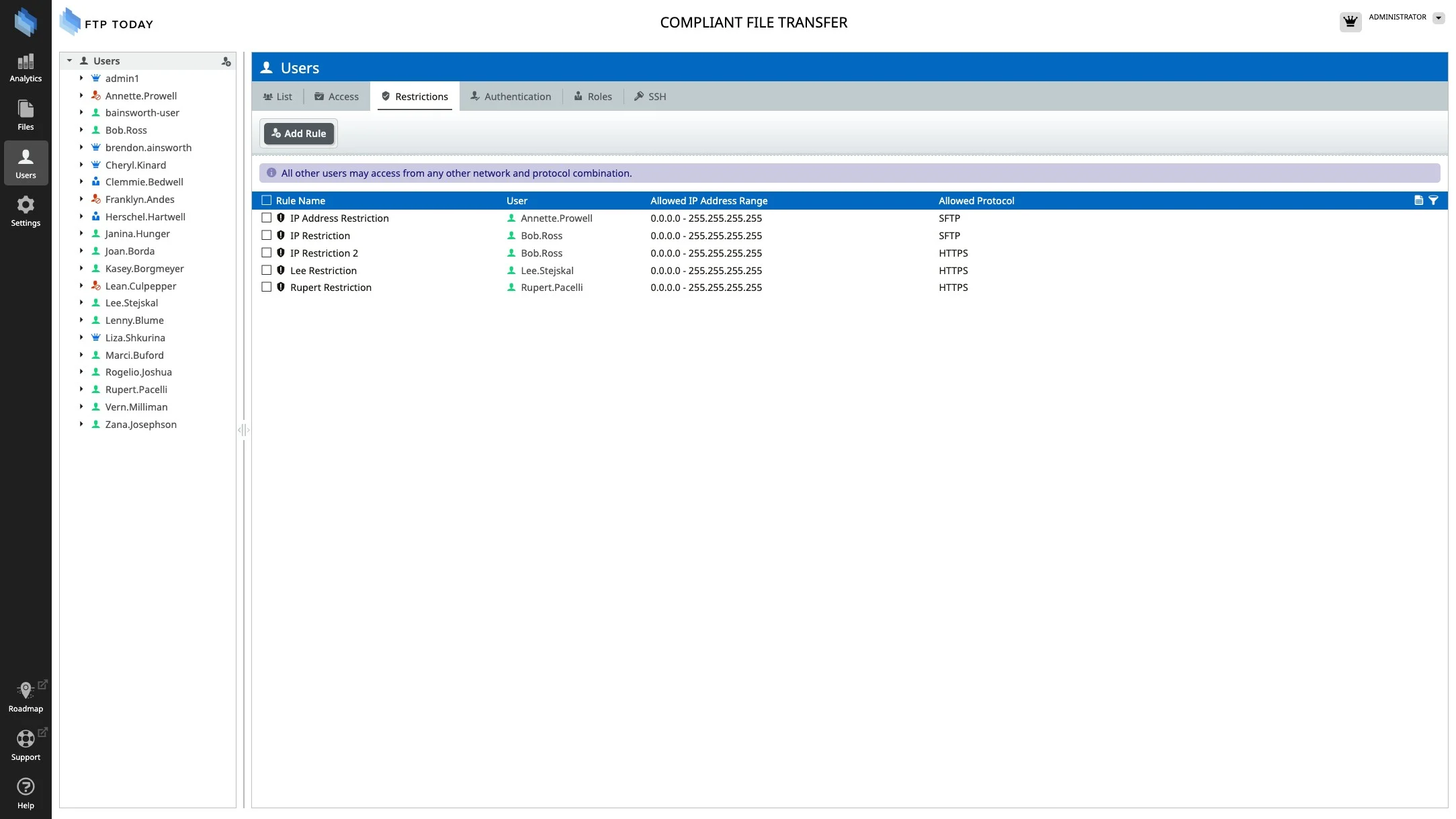The image size is (1456, 819).
Task: Expand the Bob.Ross tree node
Action: click(81, 130)
